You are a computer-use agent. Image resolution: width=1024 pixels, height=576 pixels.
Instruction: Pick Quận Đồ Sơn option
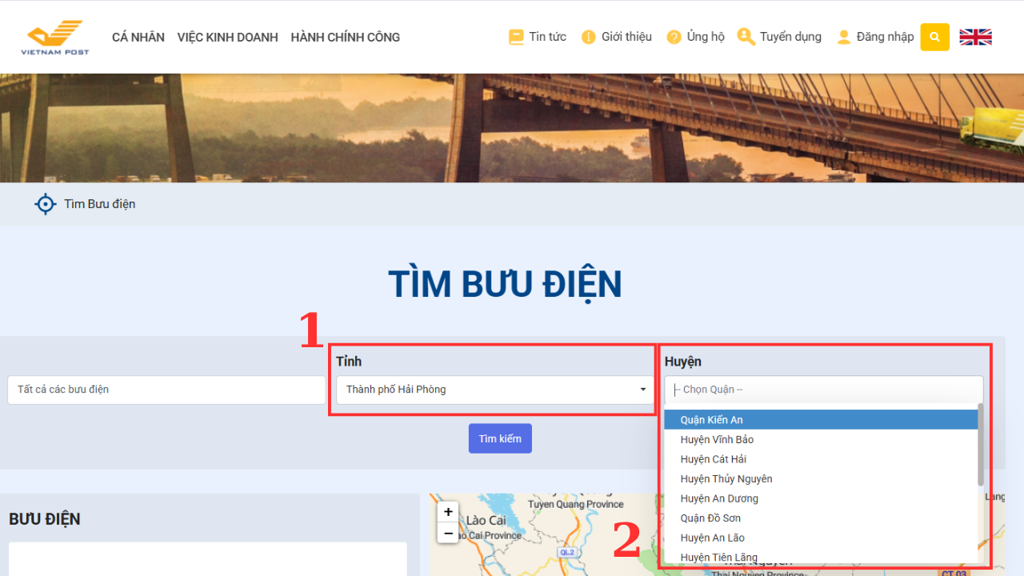click(710, 518)
